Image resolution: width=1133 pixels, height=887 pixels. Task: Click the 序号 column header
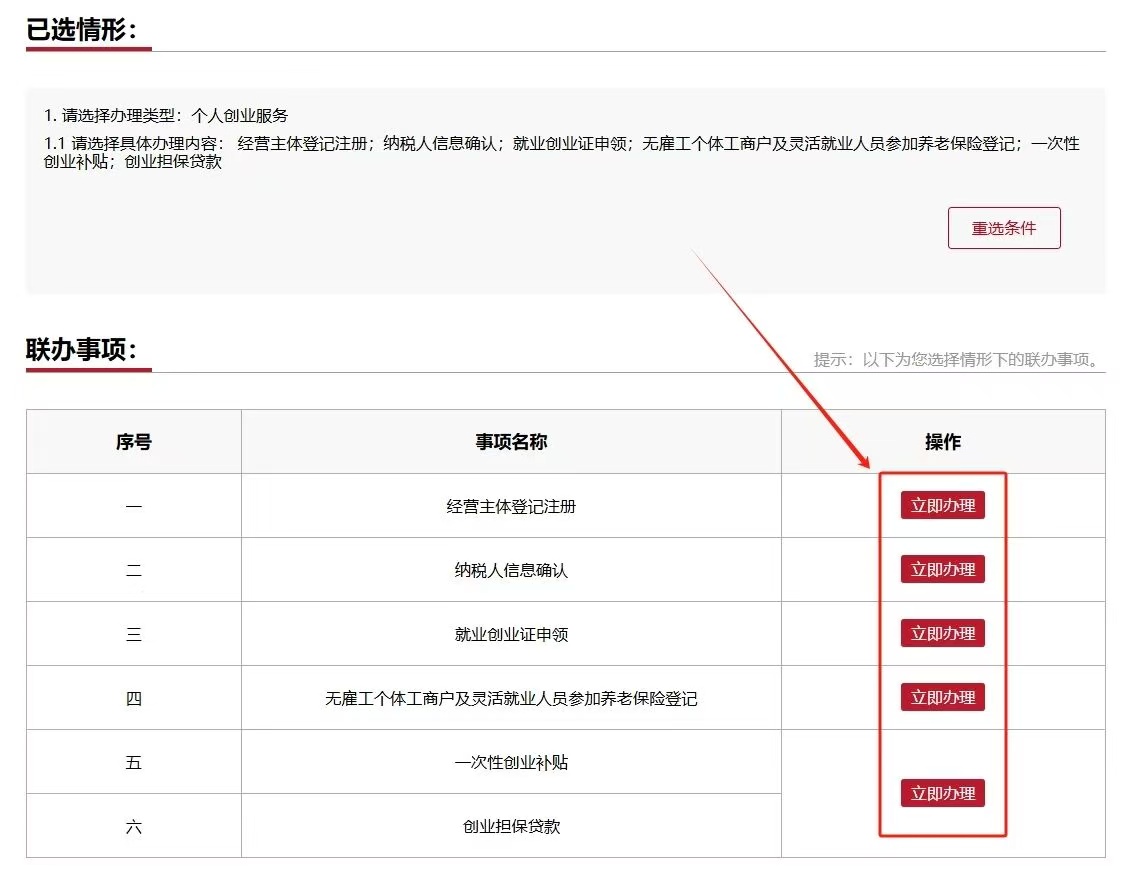click(133, 442)
